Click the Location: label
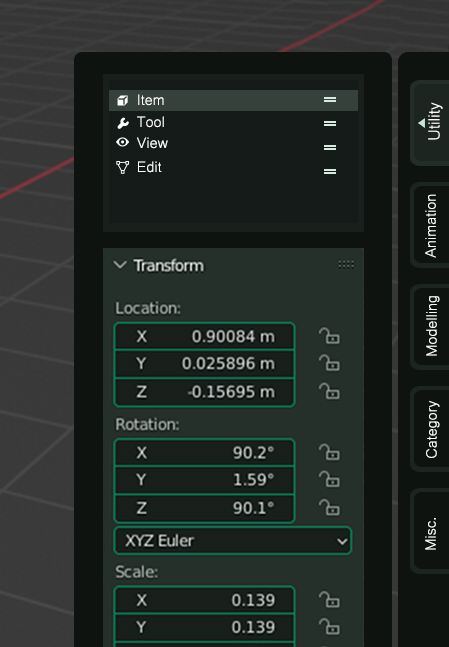This screenshot has height=647, width=449. pyautogui.click(x=148, y=308)
